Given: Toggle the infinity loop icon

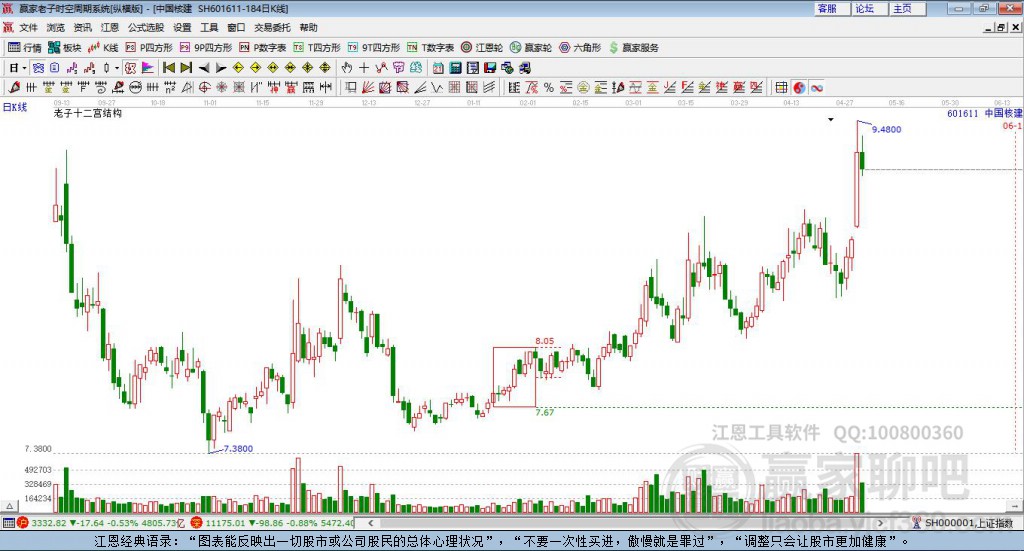Looking at the screenshot, I should tap(817, 87).
